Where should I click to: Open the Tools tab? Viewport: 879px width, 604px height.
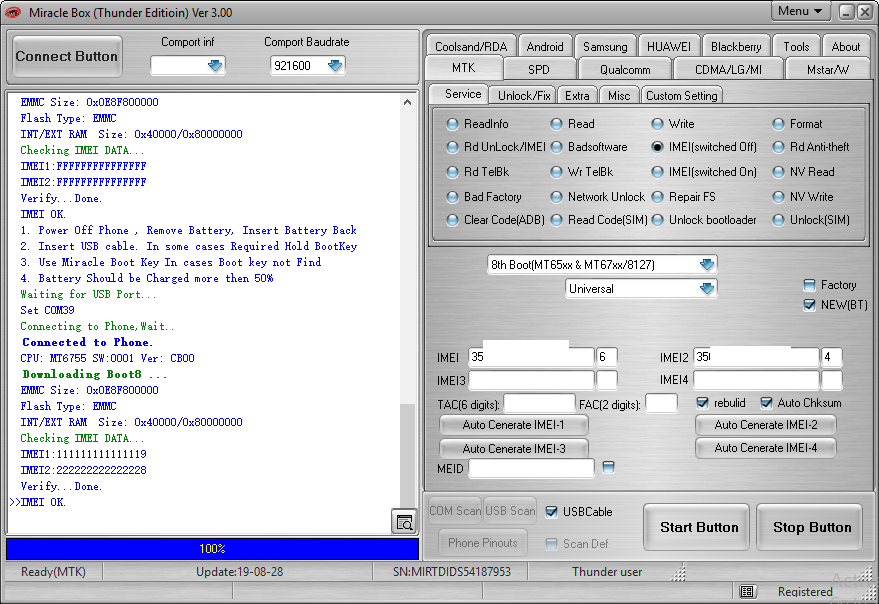(x=796, y=47)
